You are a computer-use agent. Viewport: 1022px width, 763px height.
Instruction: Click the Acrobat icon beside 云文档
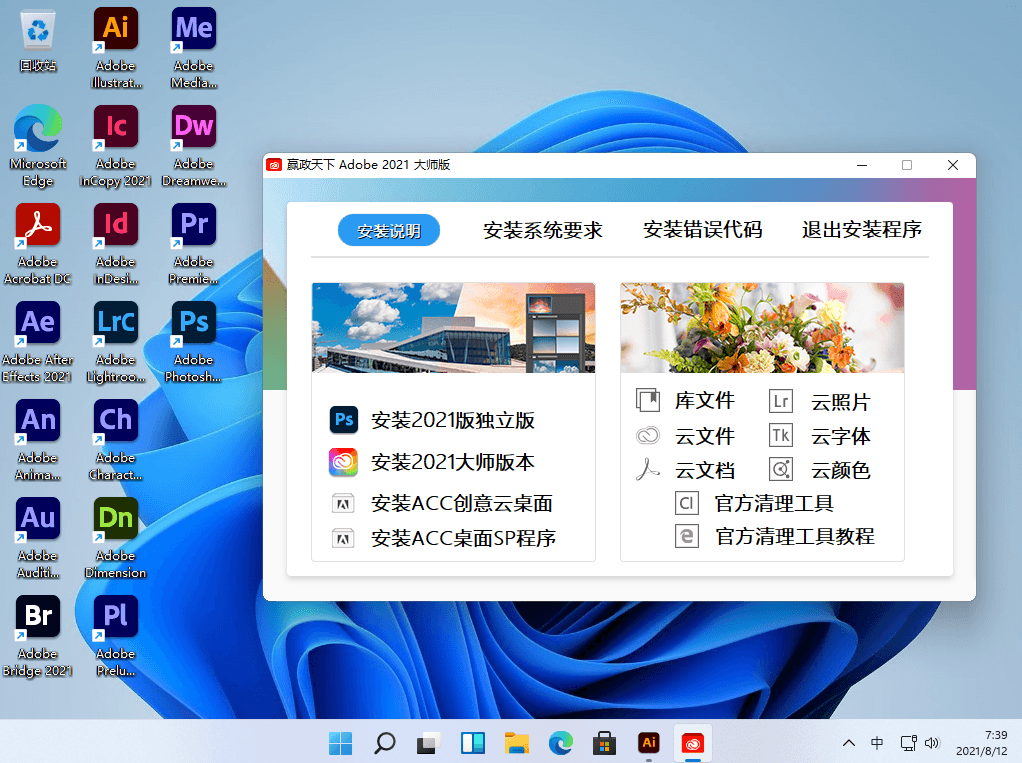pyautogui.click(x=648, y=469)
